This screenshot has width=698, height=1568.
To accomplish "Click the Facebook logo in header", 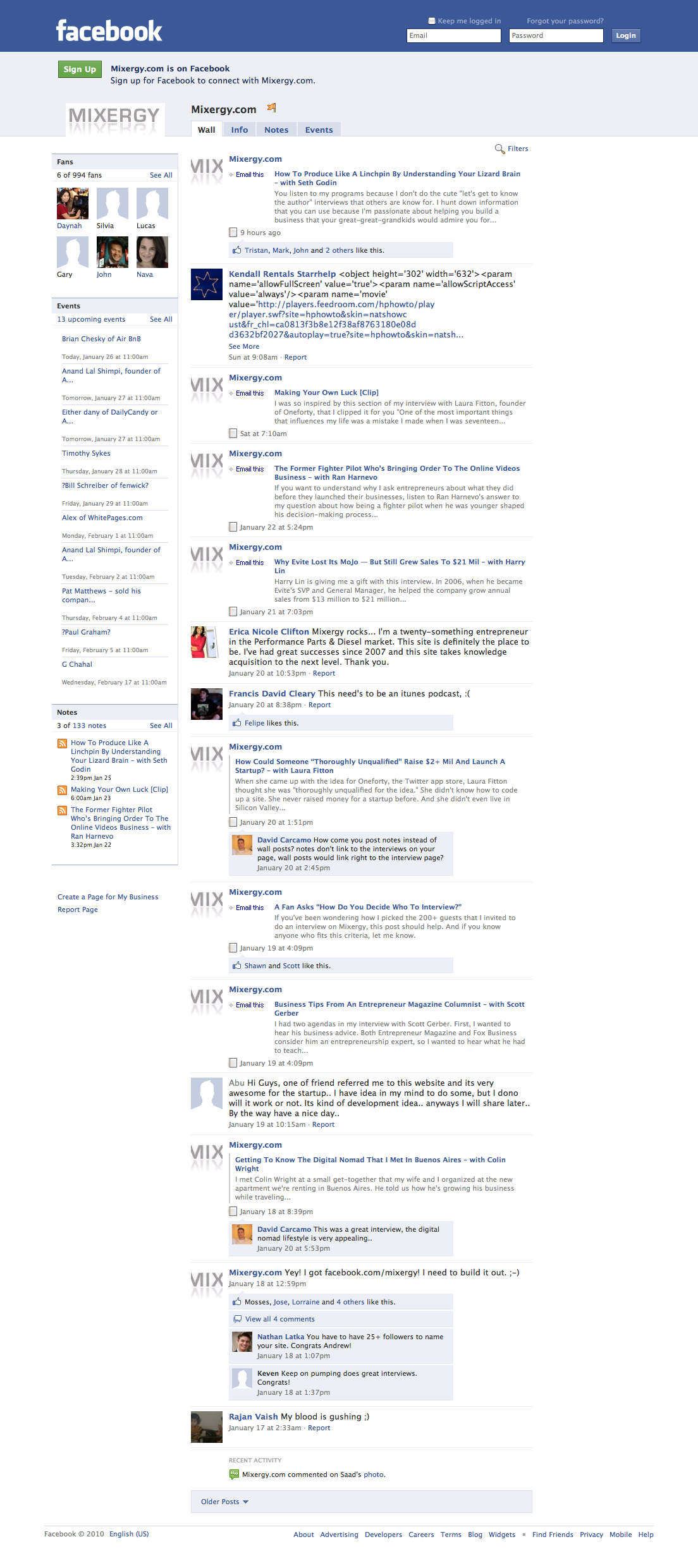I will pyautogui.click(x=109, y=31).
